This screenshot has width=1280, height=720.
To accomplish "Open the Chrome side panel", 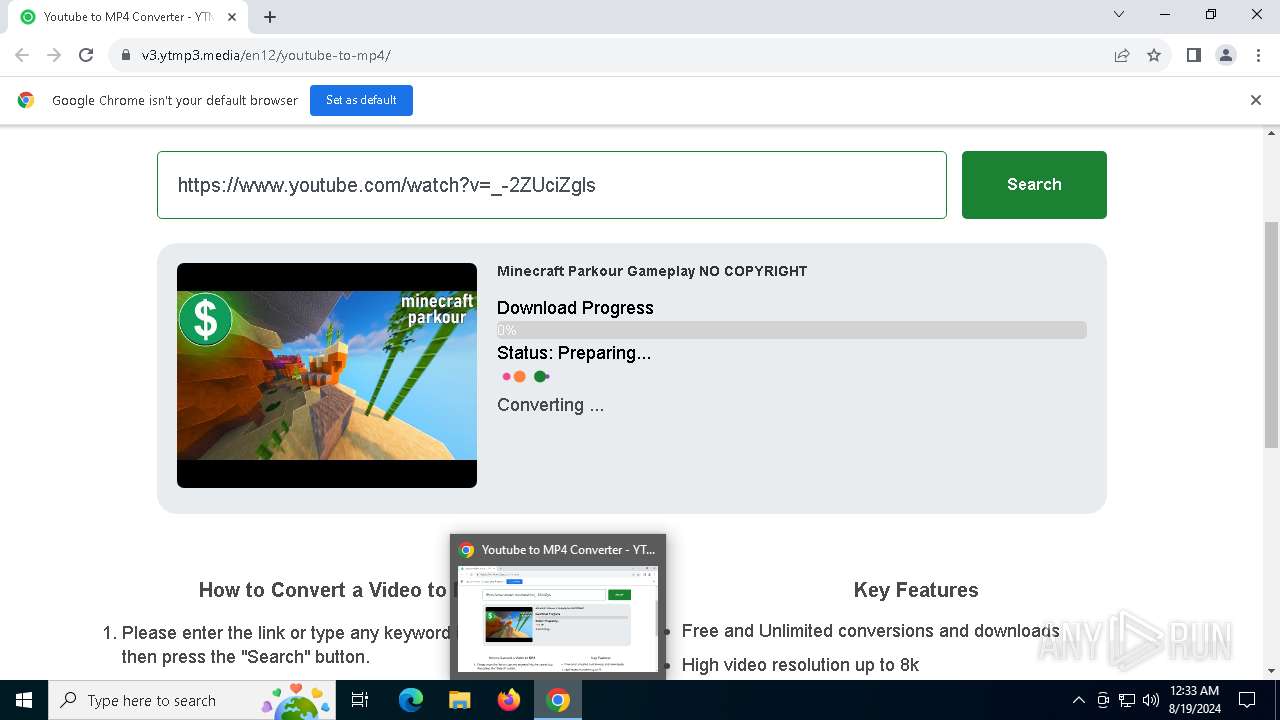I will [x=1193, y=55].
